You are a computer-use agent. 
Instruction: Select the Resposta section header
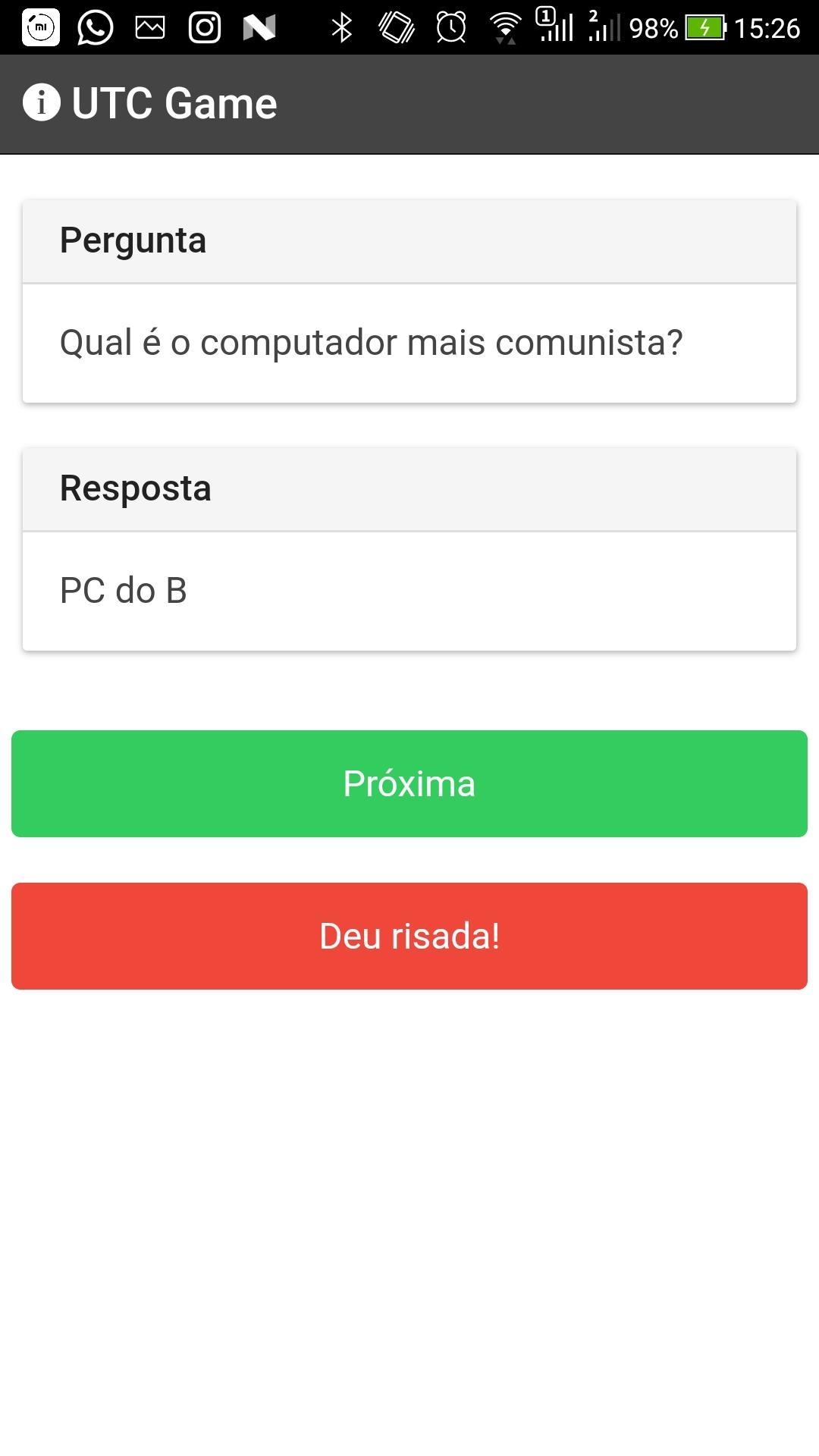pyautogui.click(x=136, y=488)
